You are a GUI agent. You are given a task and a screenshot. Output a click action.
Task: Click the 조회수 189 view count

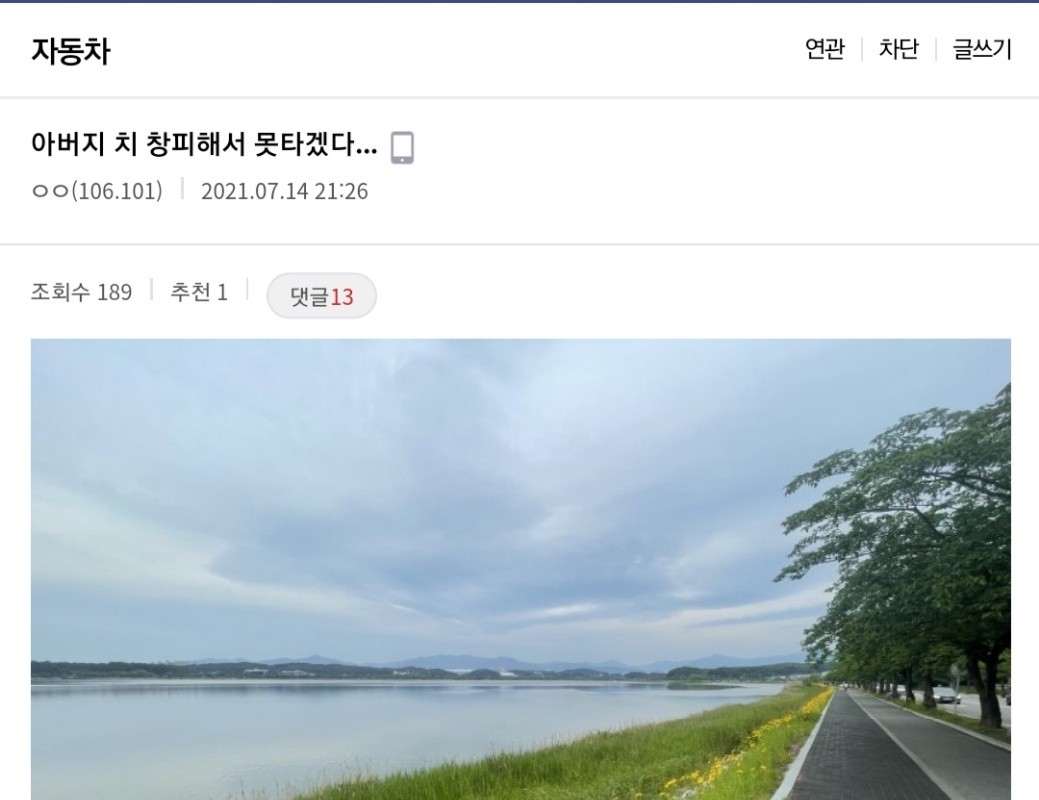[x=82, y=292]
